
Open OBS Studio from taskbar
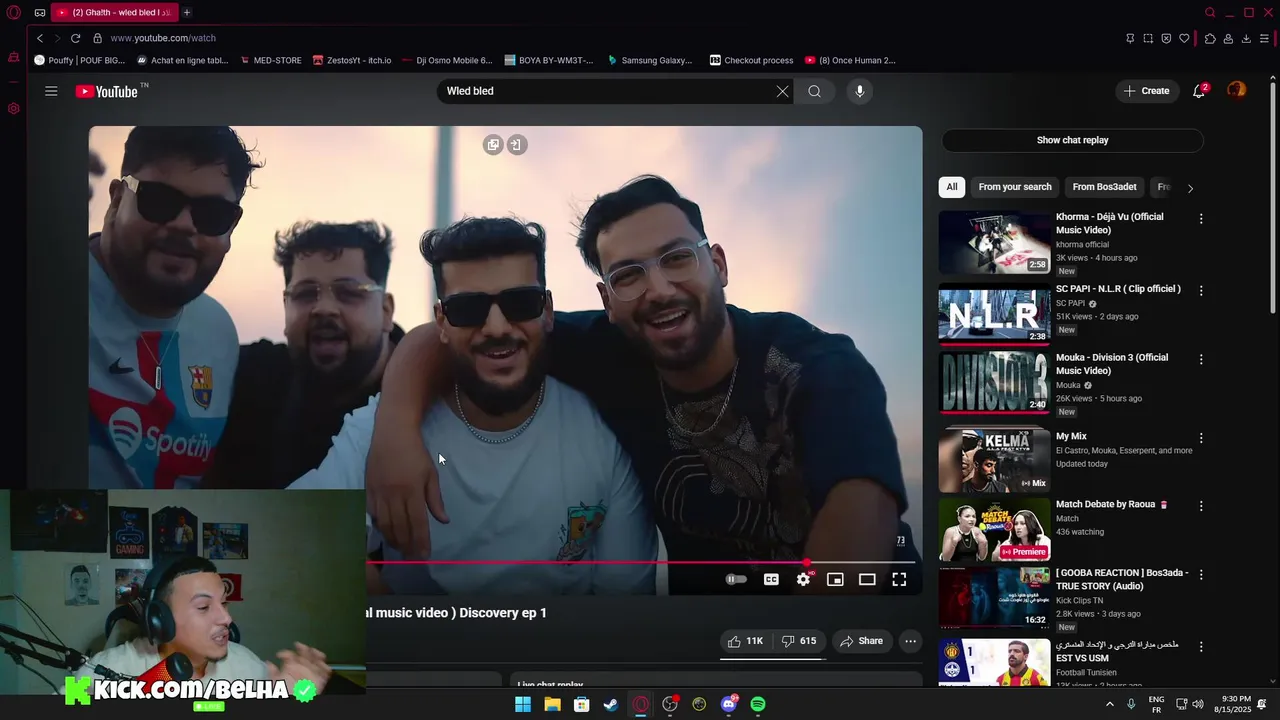tap(670, 704)
